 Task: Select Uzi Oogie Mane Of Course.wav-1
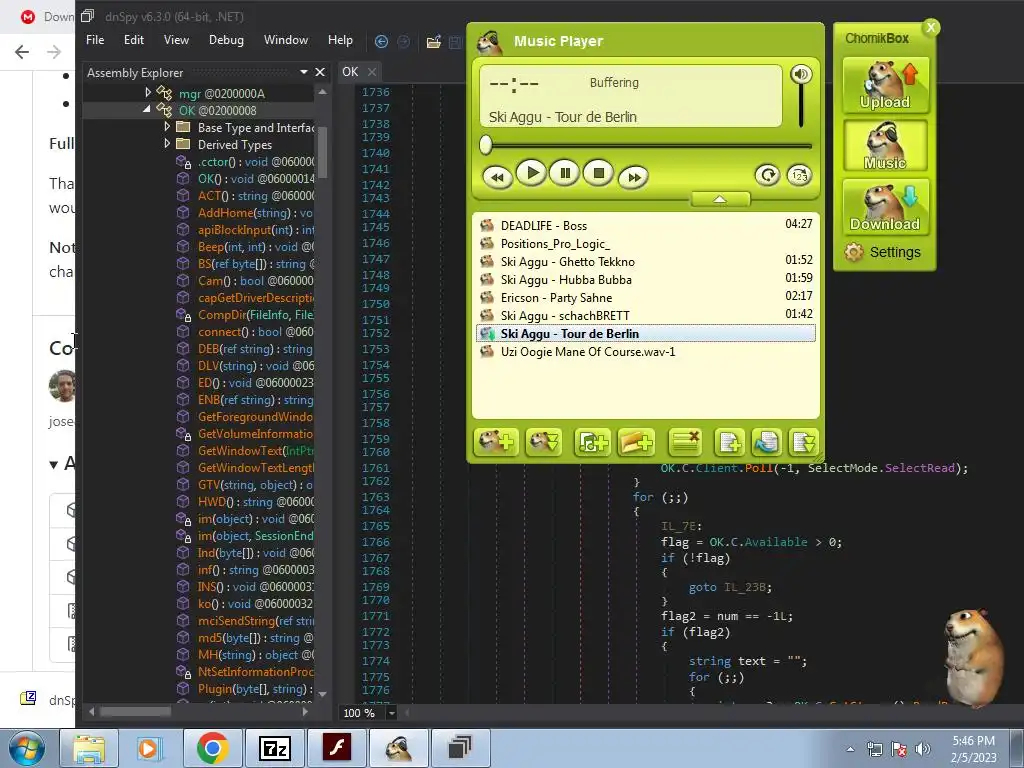point(646,351)
